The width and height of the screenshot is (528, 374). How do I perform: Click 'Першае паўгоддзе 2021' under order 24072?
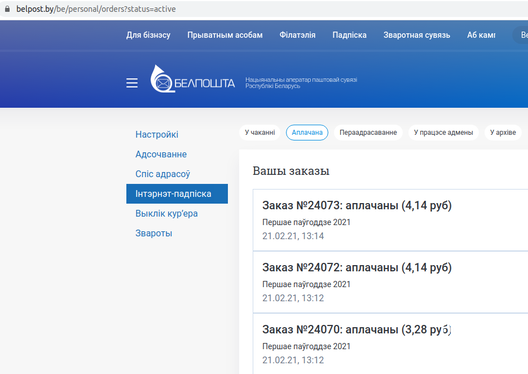click(x=306, y=284)
